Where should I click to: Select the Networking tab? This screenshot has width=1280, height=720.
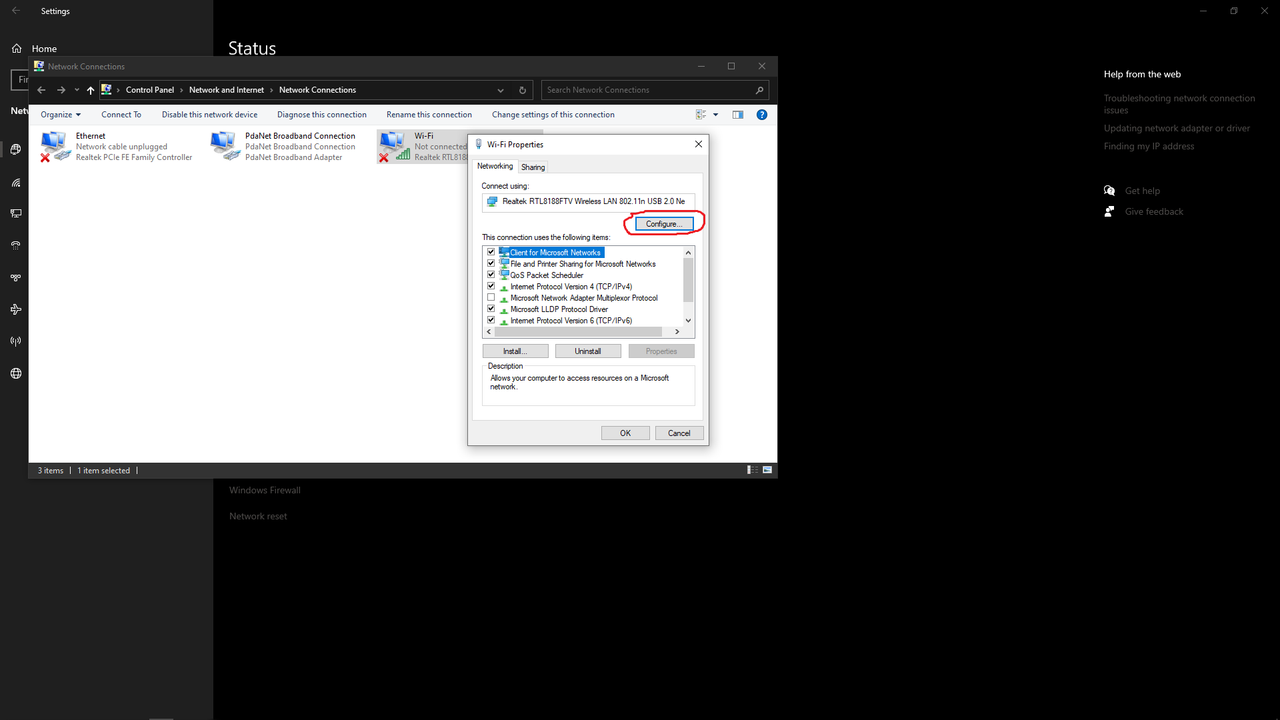(495, 166)
